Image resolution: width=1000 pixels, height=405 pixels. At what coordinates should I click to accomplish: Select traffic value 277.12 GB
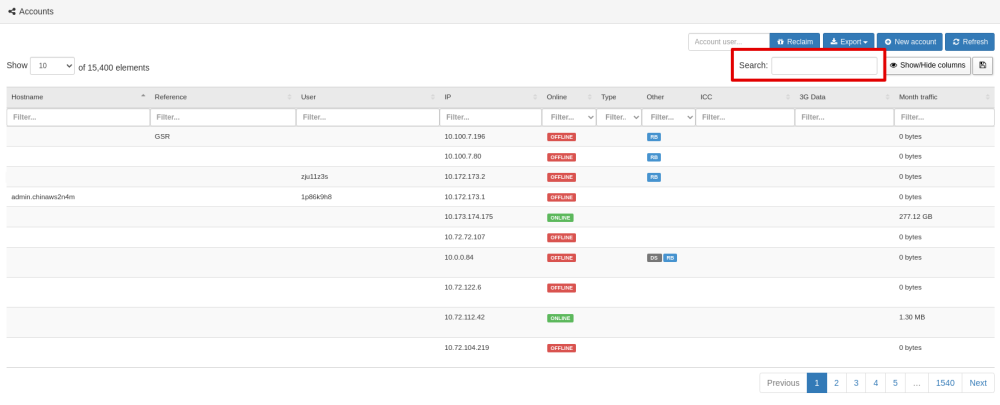(916, 217)
